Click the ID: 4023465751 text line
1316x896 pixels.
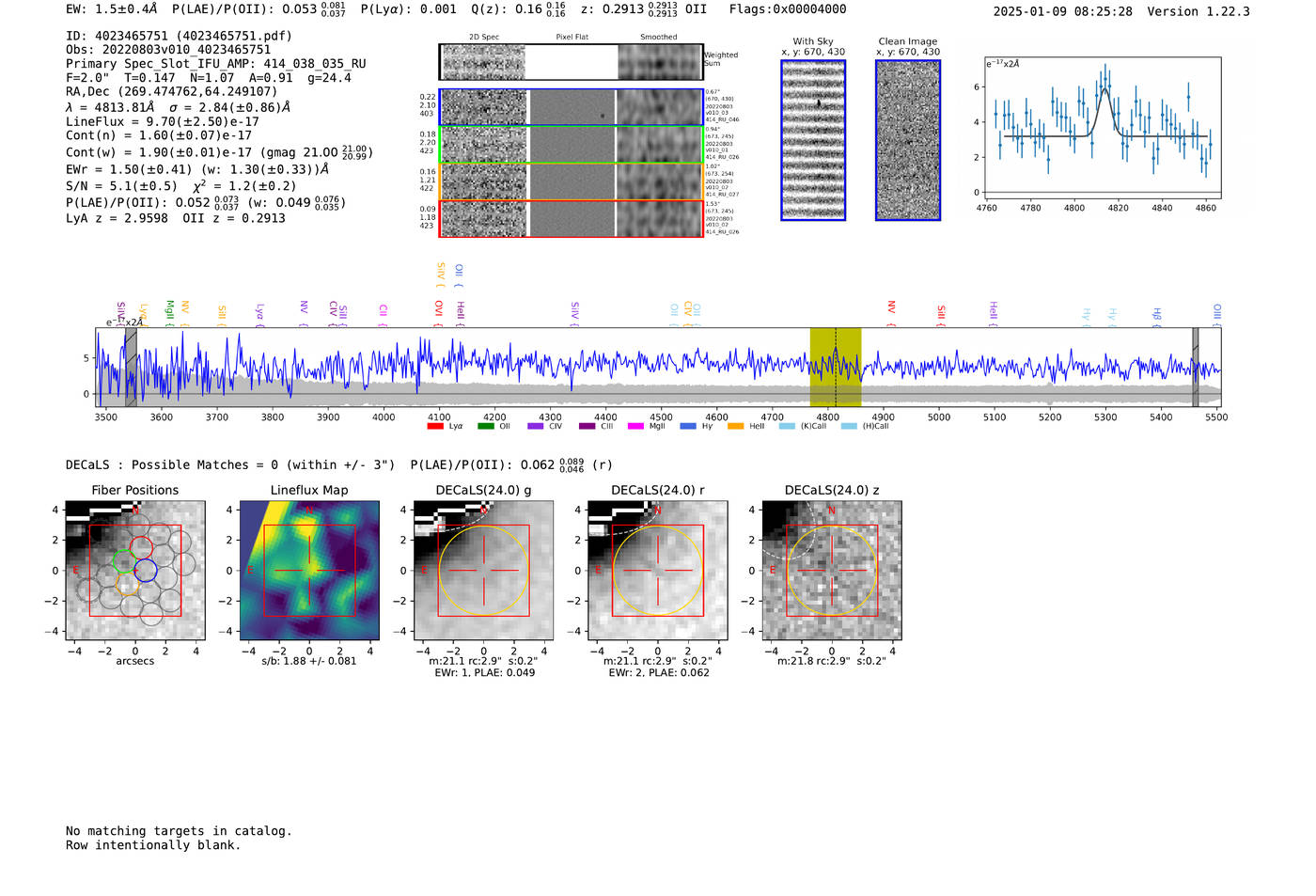tap(179, 36)
